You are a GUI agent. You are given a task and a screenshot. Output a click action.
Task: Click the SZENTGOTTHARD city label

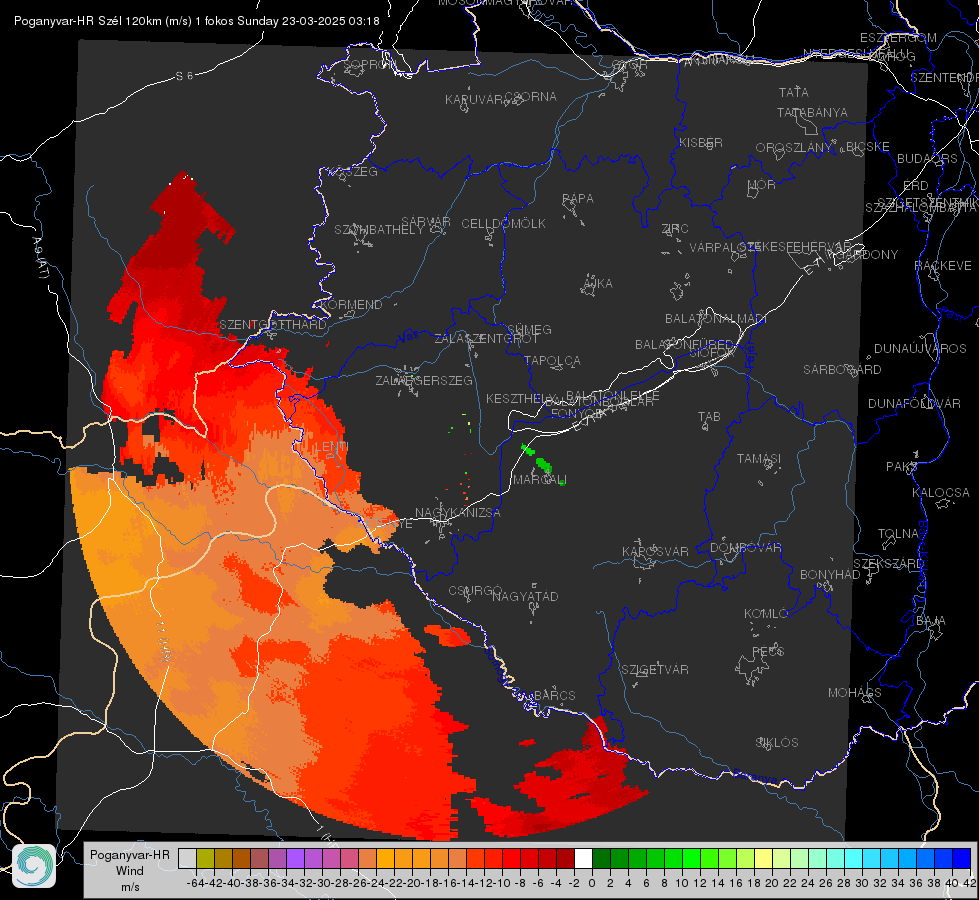pos(273,325)
